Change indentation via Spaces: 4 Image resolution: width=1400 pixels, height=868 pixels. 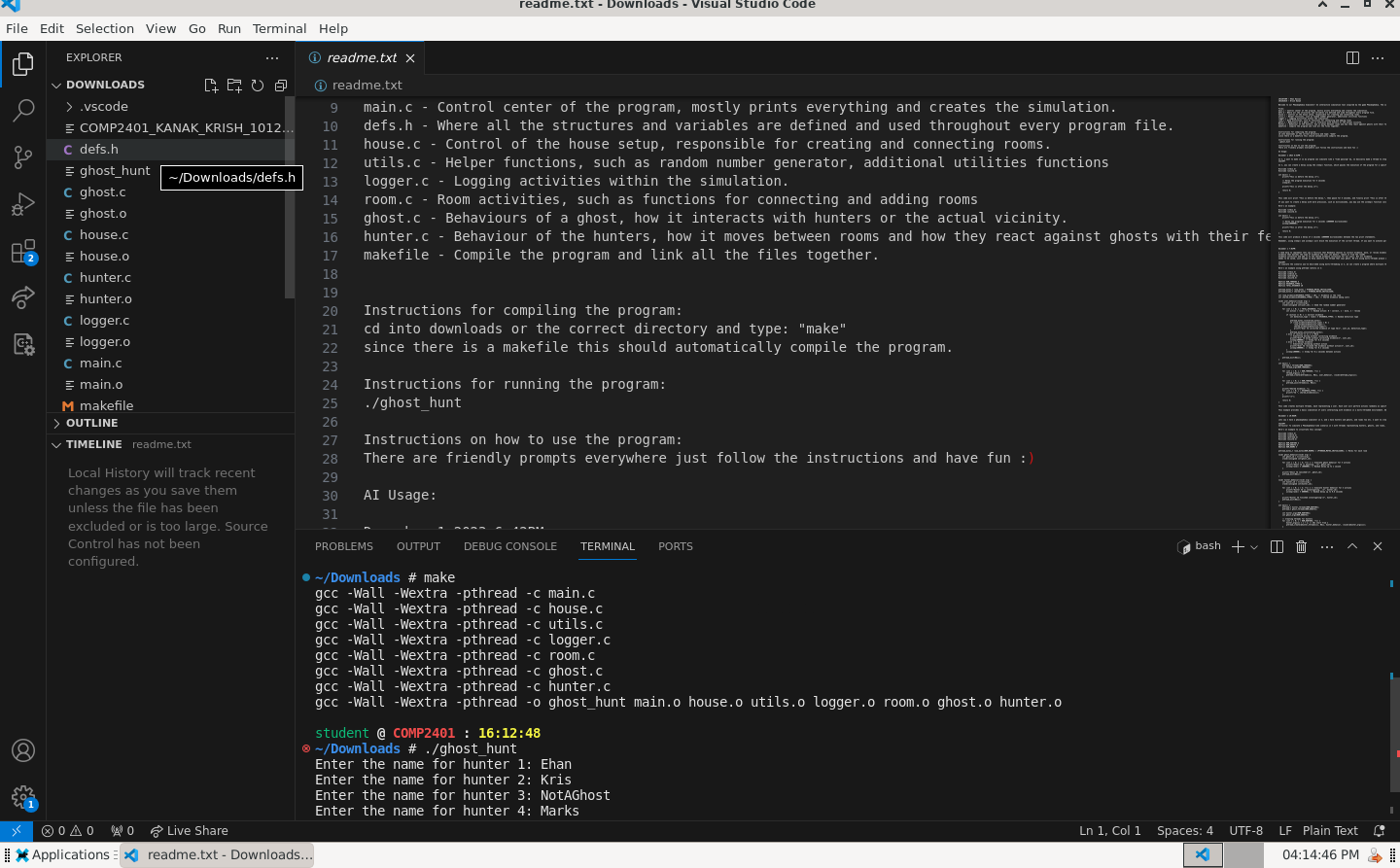(1185, 831)
